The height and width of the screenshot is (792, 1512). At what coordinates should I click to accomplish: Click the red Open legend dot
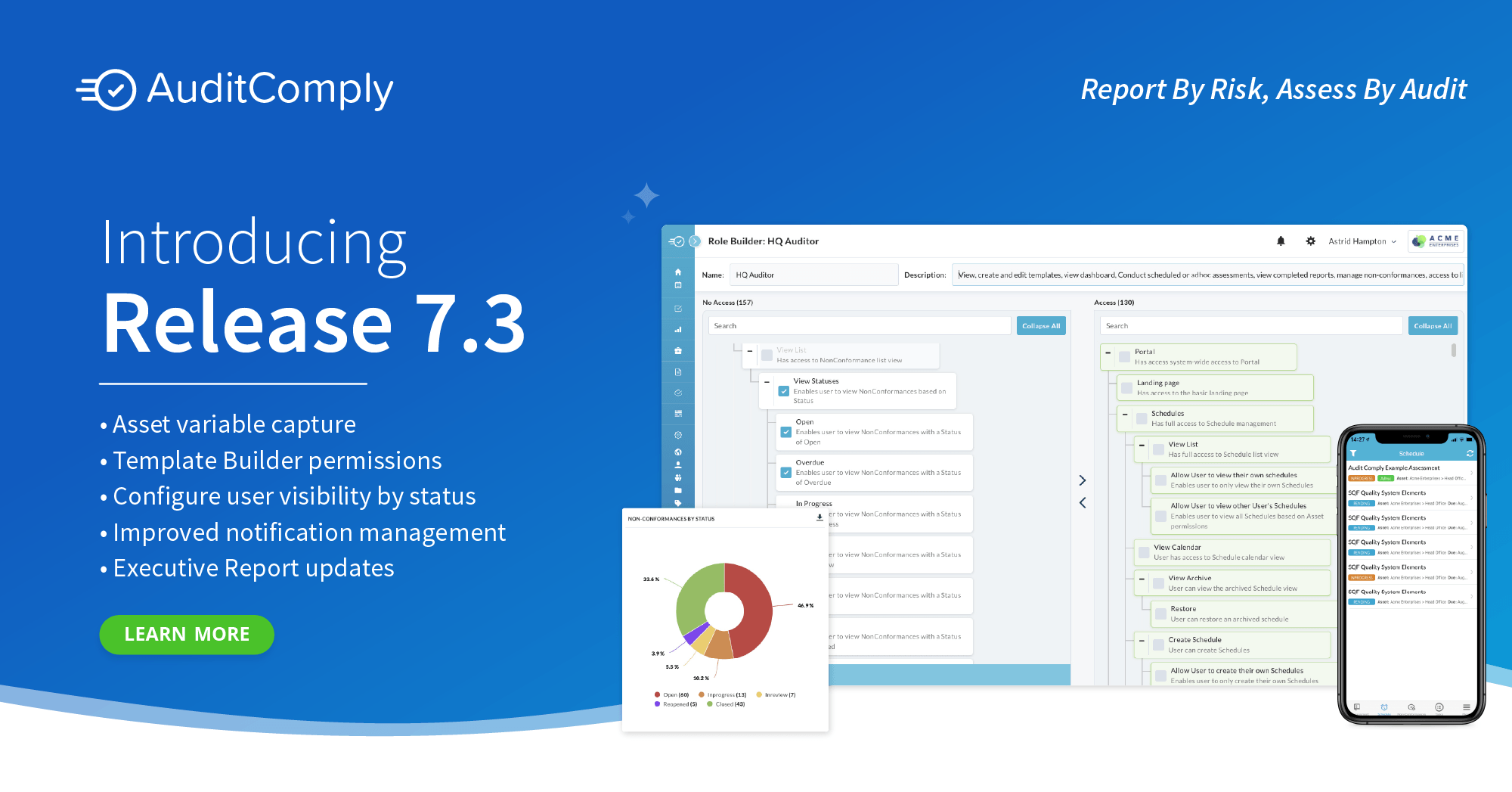[x=657, y=694]
